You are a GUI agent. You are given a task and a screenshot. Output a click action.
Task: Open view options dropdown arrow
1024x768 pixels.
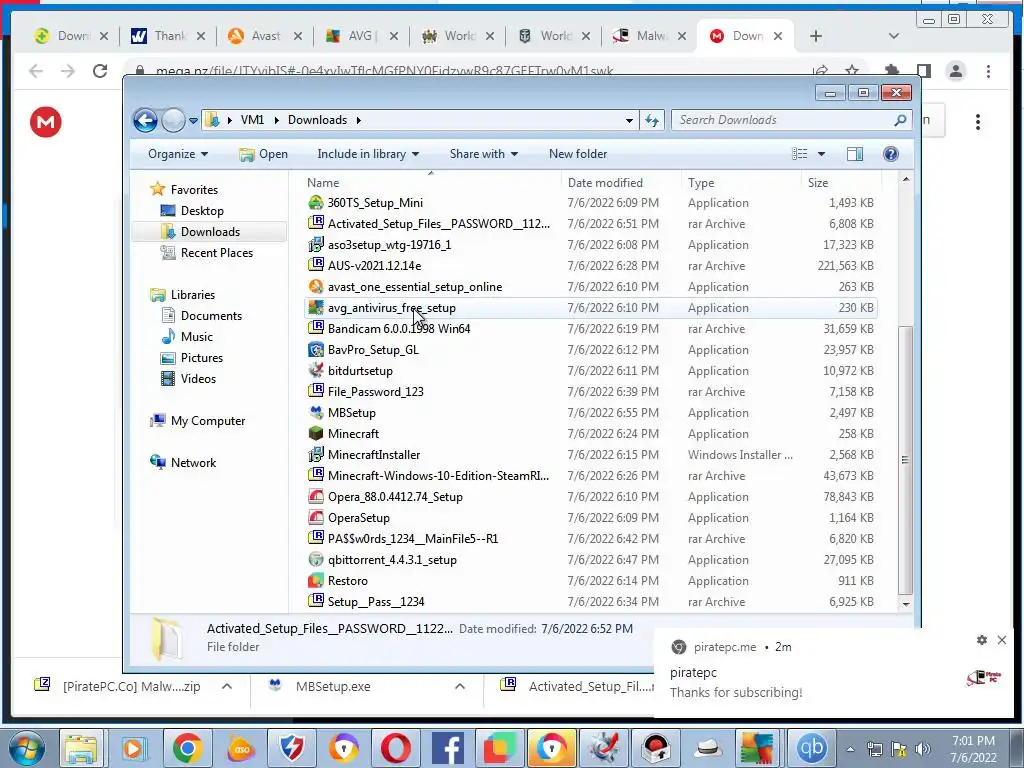click(822, 154)
